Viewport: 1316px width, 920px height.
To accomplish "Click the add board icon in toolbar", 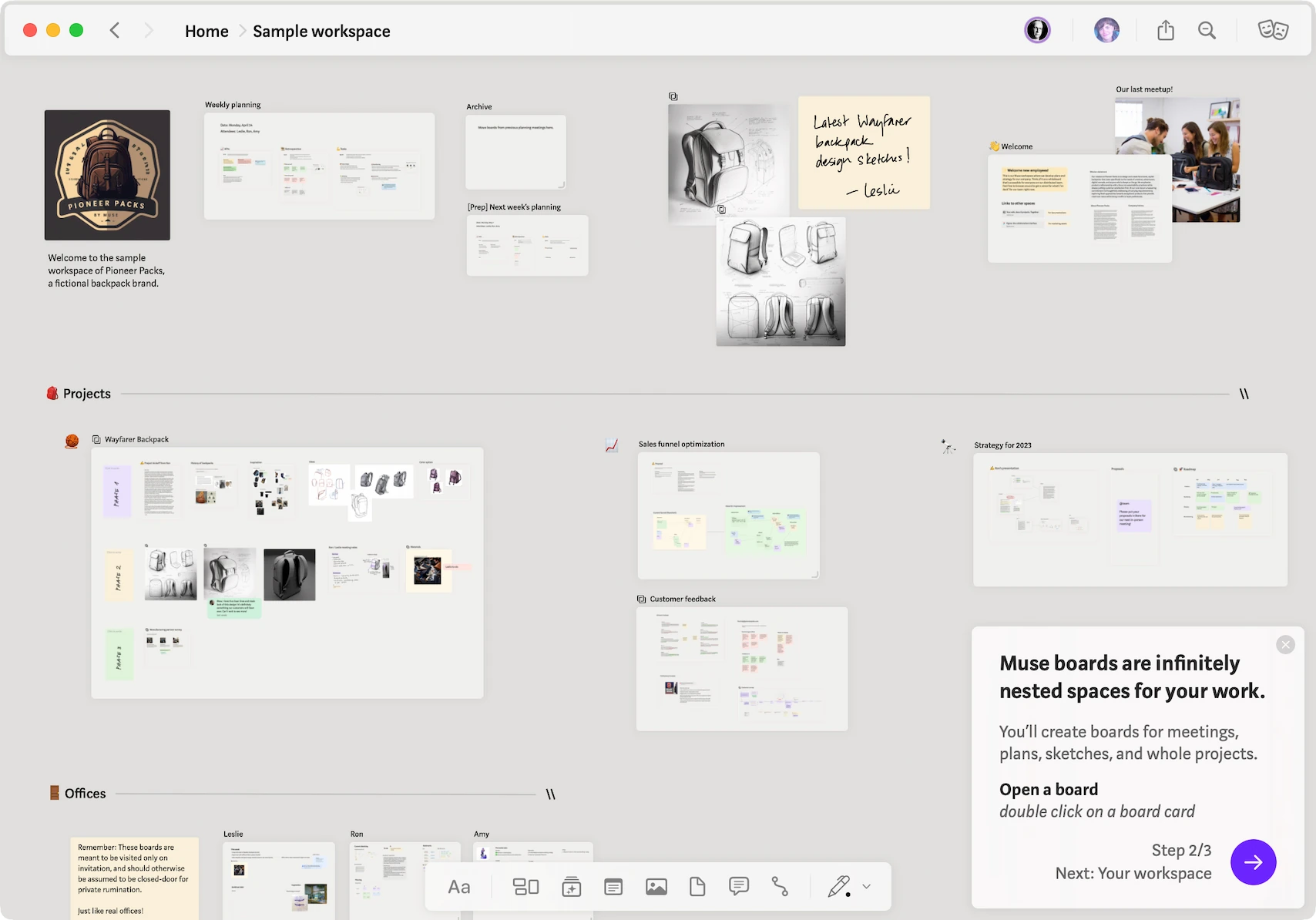I will pos(571,887).
